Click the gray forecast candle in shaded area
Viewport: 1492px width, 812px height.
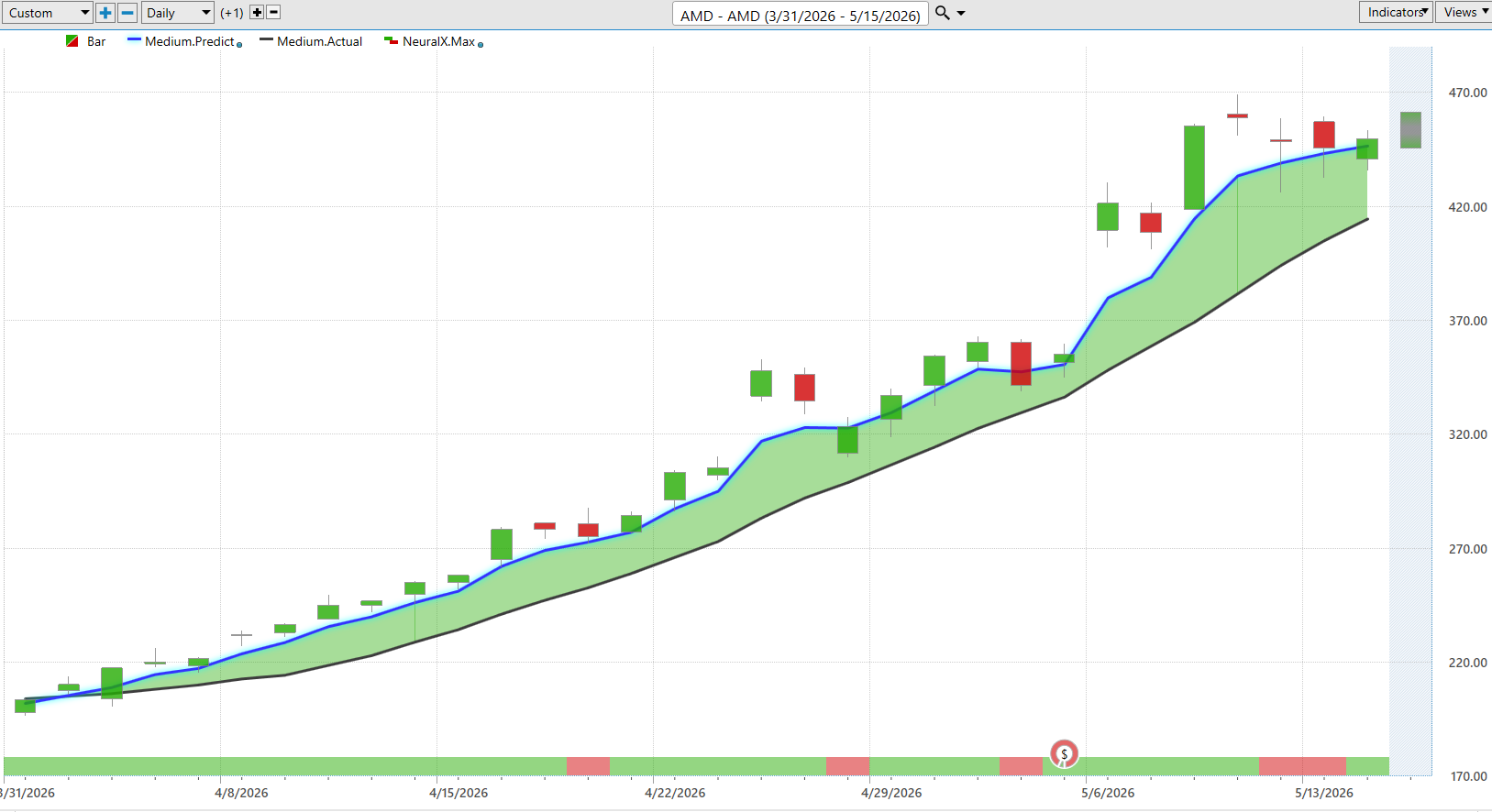(x=1410, y=130)
